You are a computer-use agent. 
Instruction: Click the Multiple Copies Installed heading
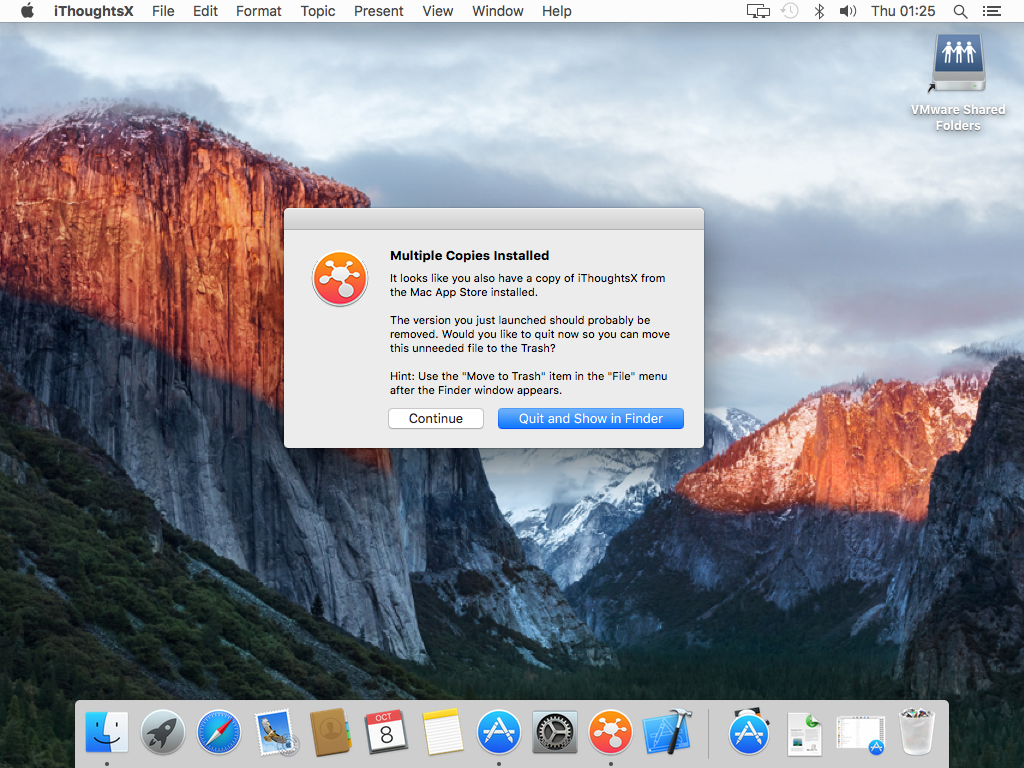coord(470,255)
